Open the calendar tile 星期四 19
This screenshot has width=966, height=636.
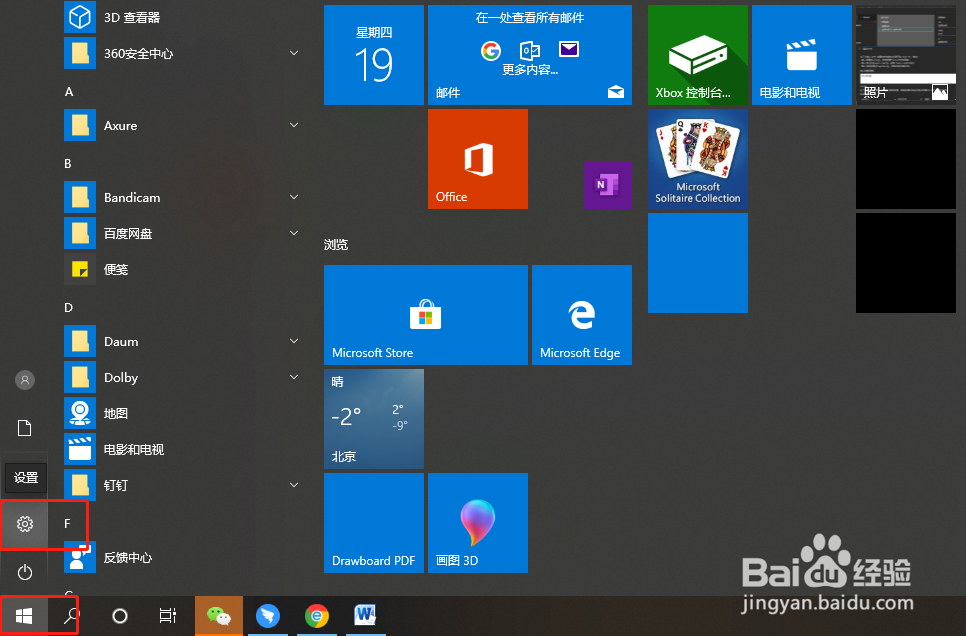click(x=374, y=55)
